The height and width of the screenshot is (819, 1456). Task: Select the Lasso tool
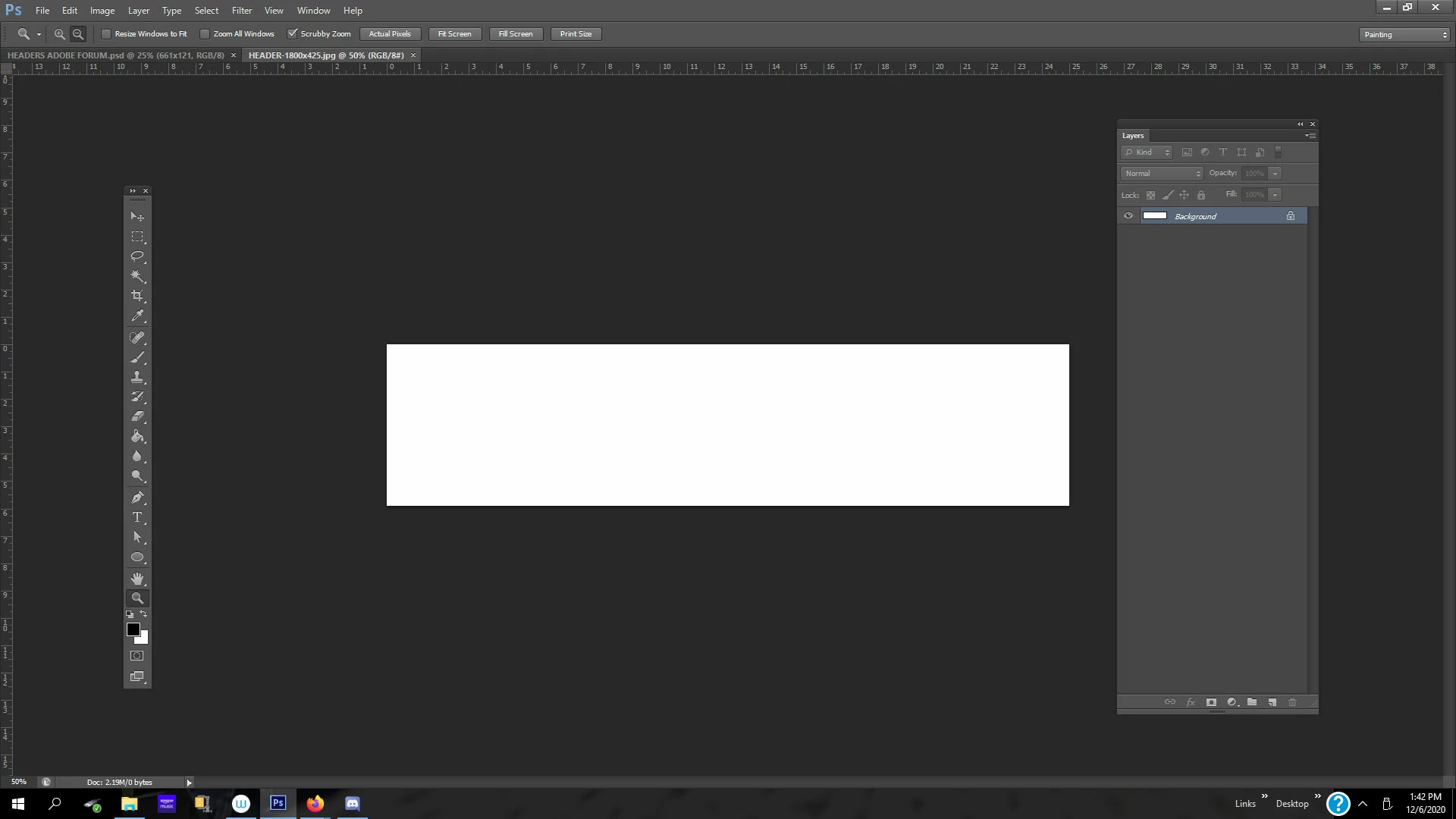(x=137, y=256)
